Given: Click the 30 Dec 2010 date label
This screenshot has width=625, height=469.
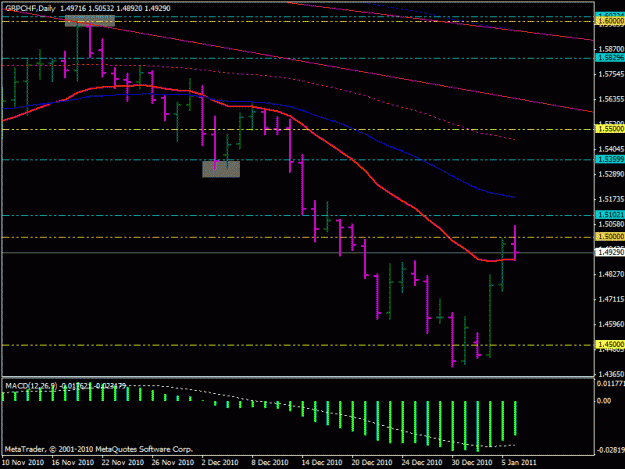Looking at the screenshot, I should point(472,463).
